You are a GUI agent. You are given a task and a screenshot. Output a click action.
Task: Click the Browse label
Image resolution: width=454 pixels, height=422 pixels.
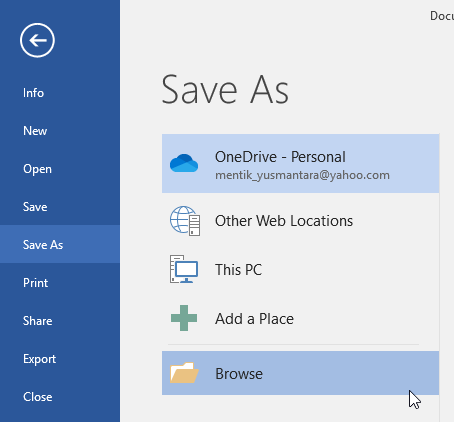[x=239, y=374]
